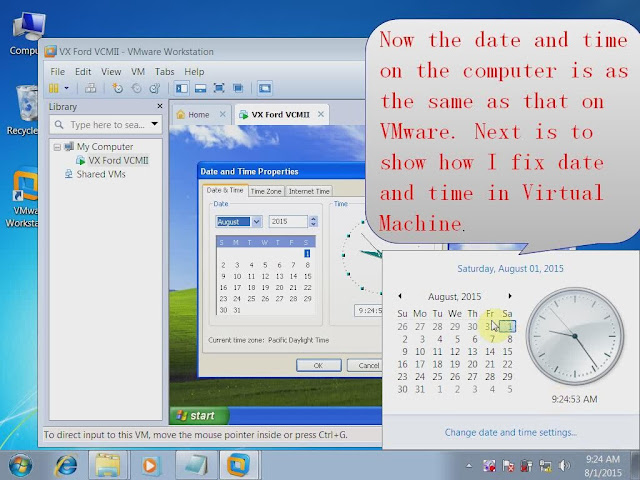Go to previous month in Windows 7 calendar

(400, 296)
